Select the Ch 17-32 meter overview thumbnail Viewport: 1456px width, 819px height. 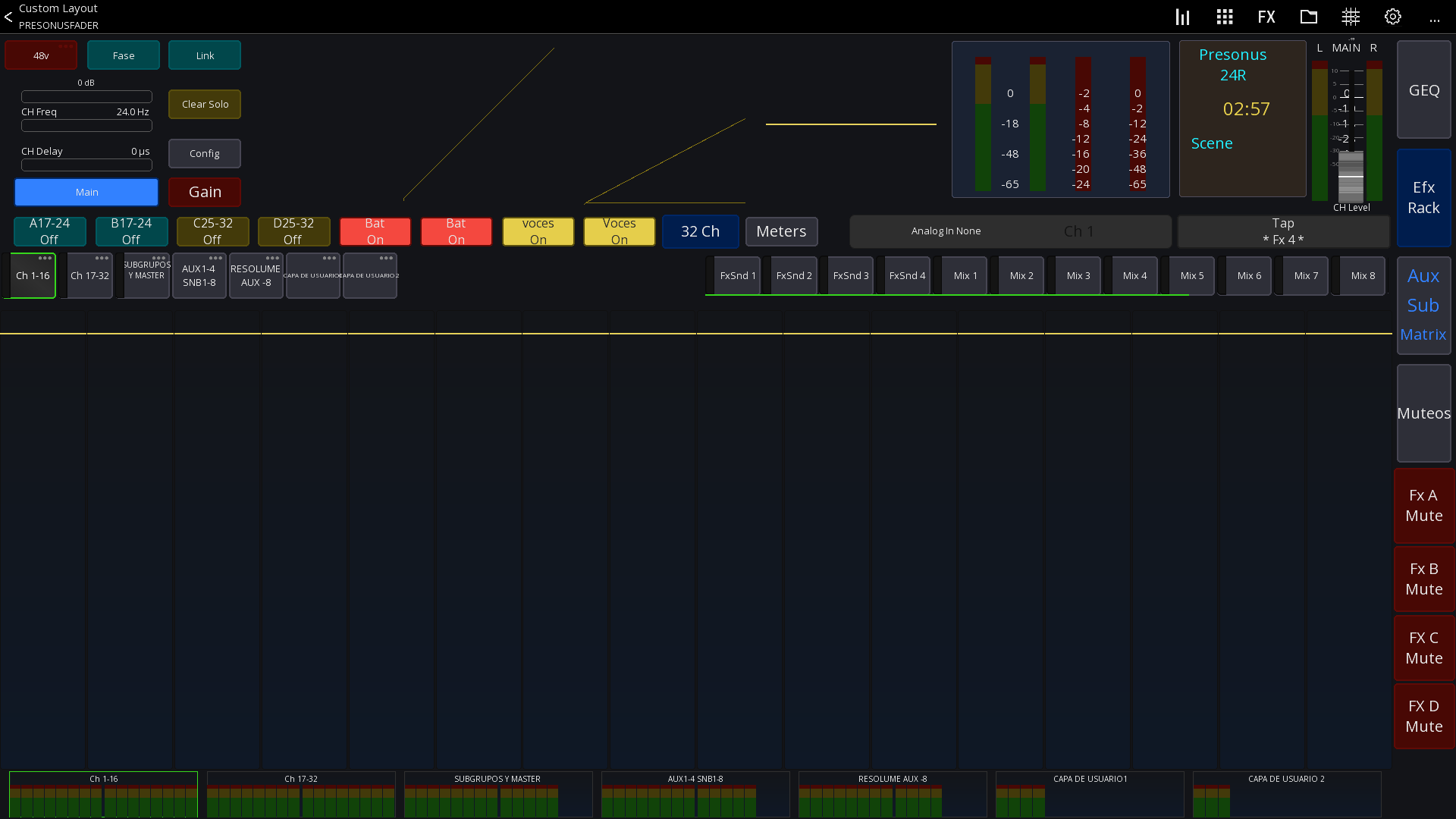click(x=301, y=794)
